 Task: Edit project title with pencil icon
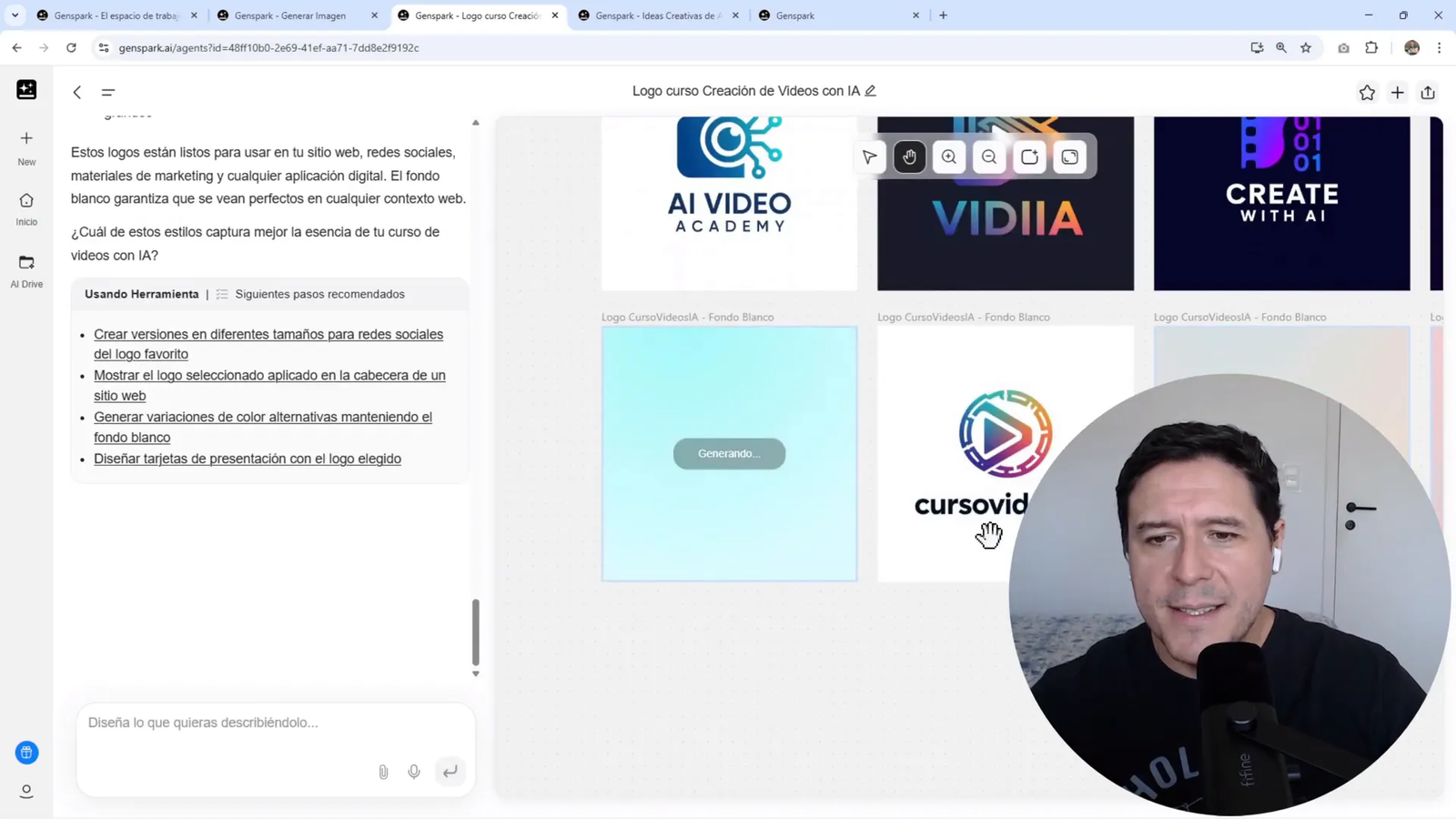(871, 91)
